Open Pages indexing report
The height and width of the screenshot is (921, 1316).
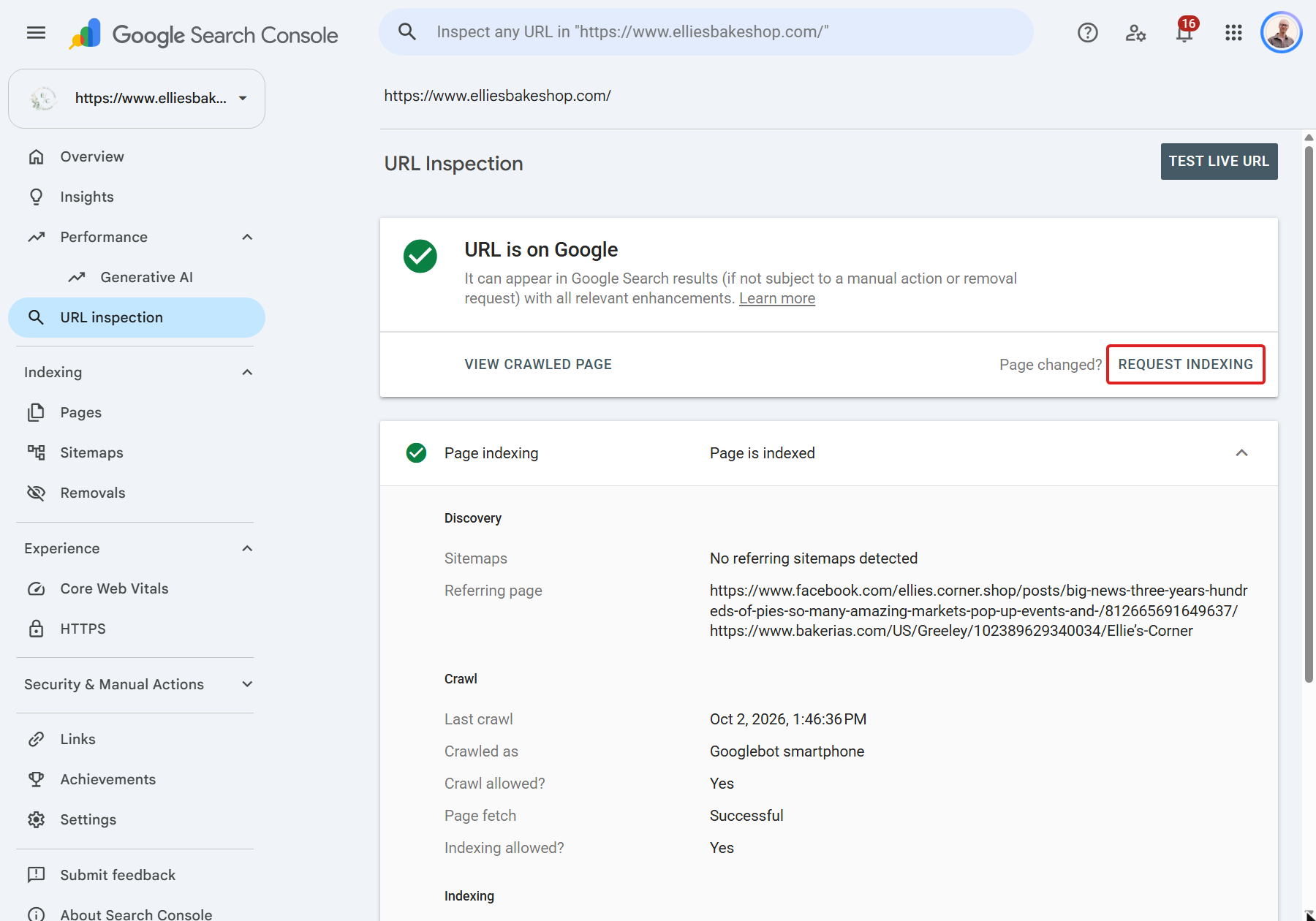(x=137, y=412)
